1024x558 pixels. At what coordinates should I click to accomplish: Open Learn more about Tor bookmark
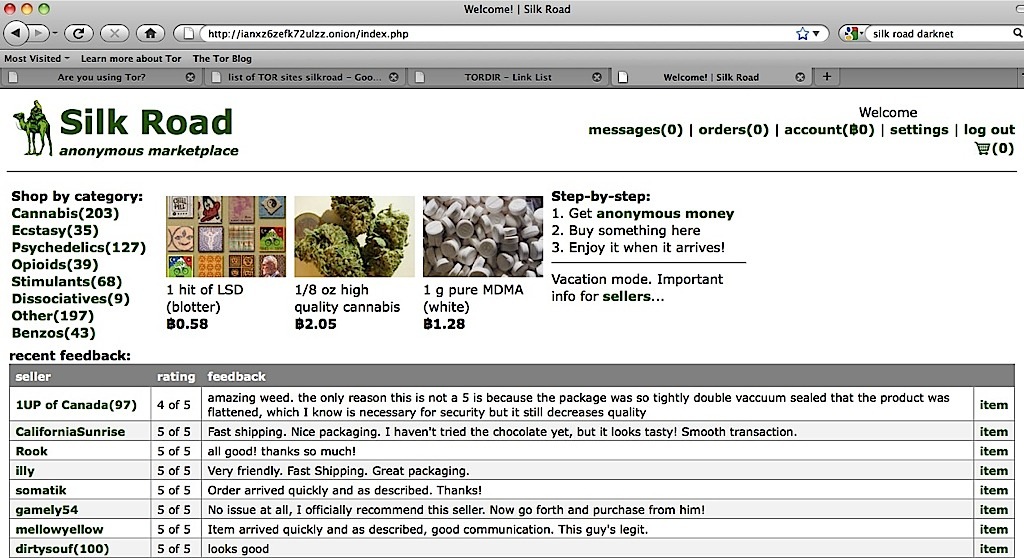pos(131,58)
